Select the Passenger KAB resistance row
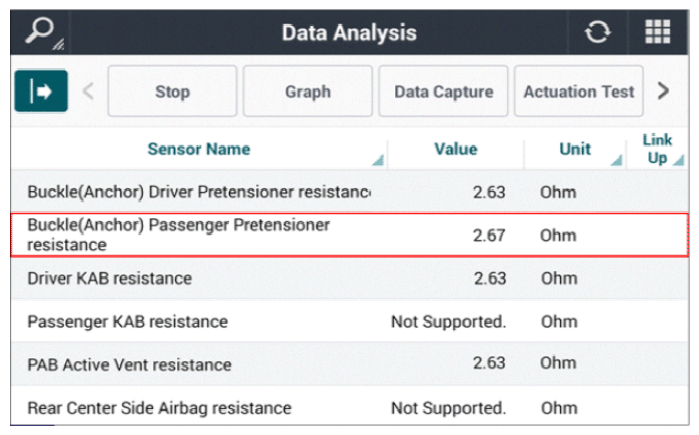 [350, 321]
